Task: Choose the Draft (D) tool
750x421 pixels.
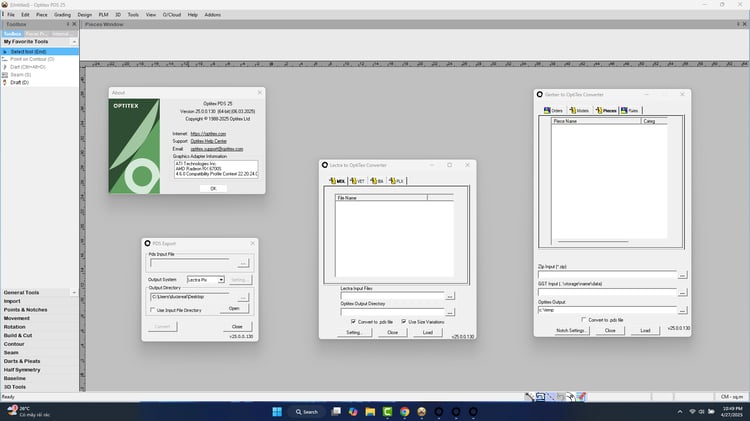Action: pos(40,82)
